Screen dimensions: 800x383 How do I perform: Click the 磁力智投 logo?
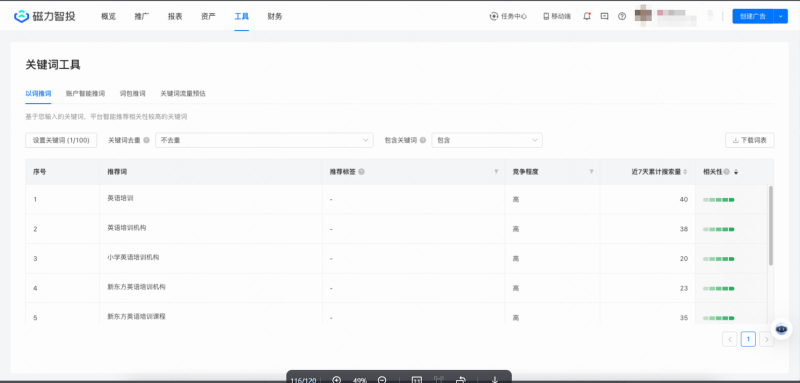pos(44,16)
